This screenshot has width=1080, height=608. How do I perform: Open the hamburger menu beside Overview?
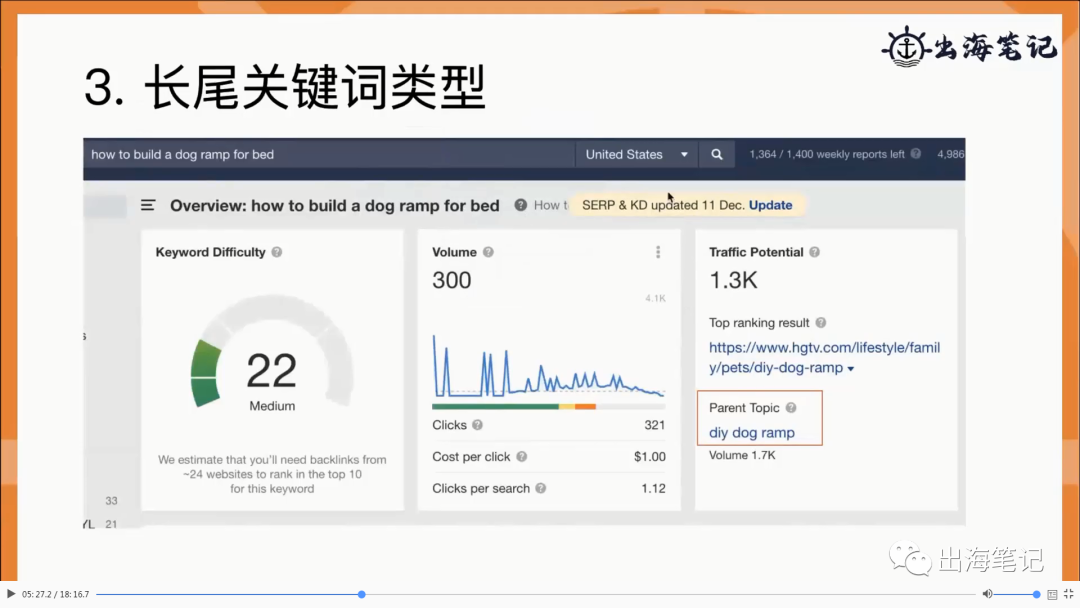tap(148, 205)
